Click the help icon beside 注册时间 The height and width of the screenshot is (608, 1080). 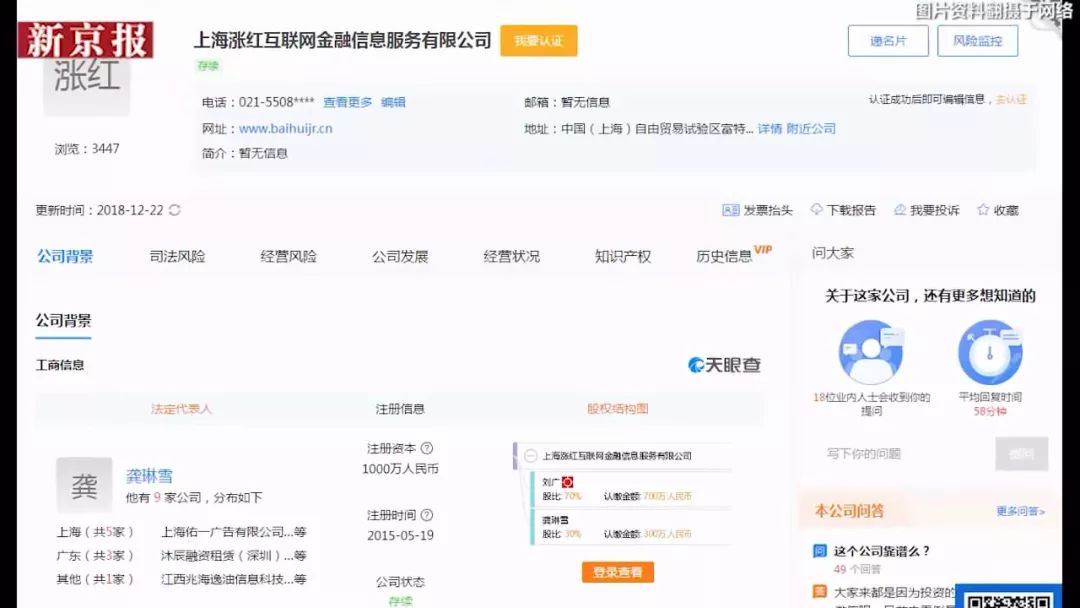[427, 515]
